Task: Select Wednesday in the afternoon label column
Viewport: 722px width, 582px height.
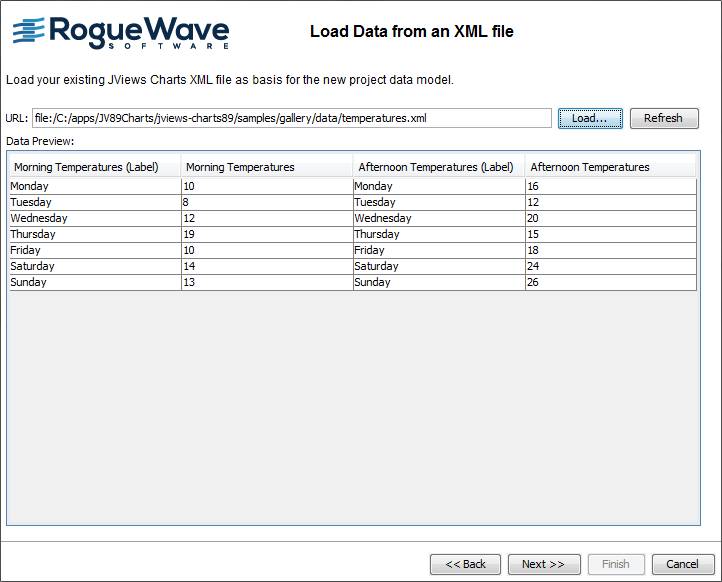Action: click(438, 218)
